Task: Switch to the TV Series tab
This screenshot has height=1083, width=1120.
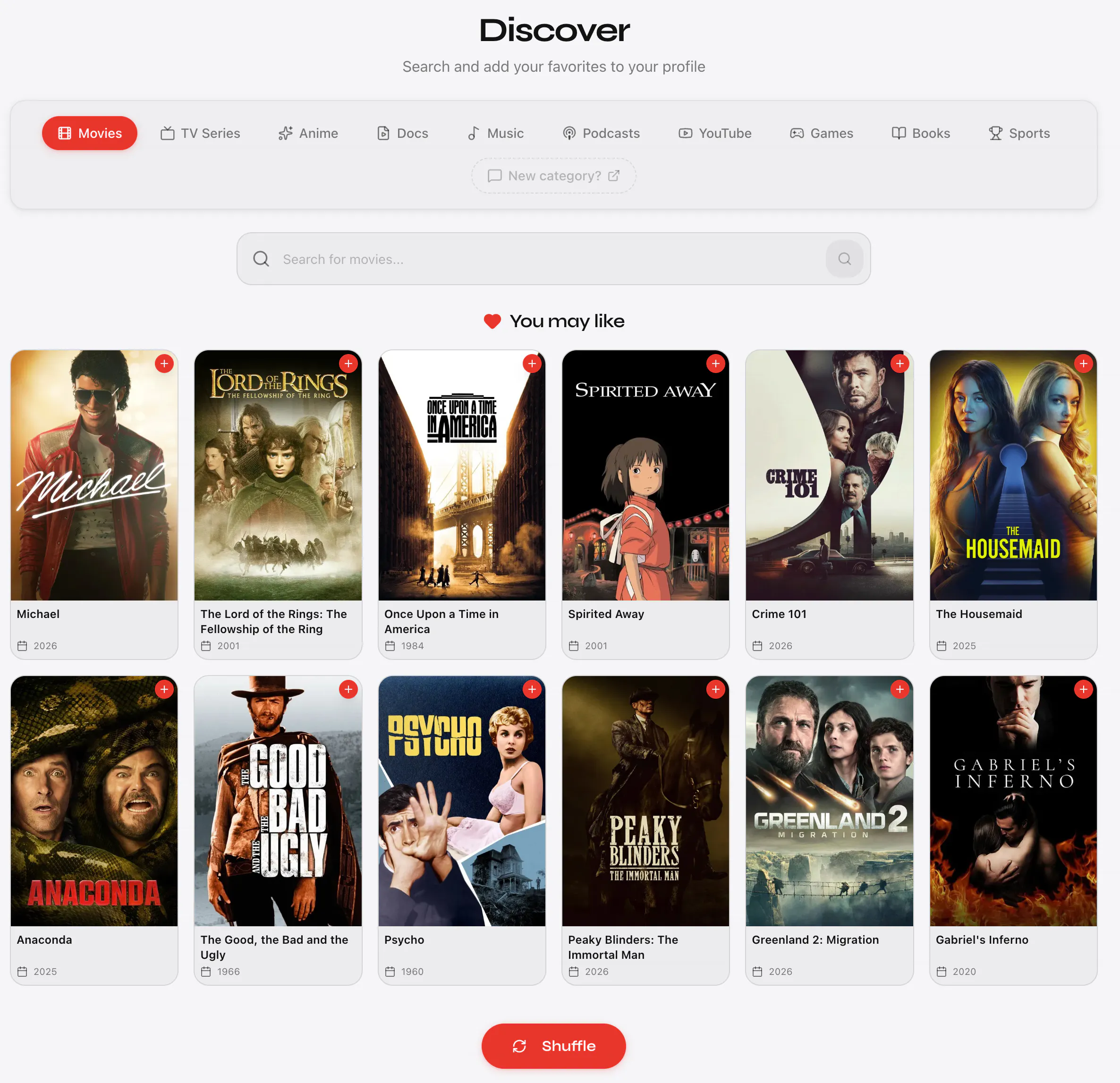Action: tap(200, 133)
